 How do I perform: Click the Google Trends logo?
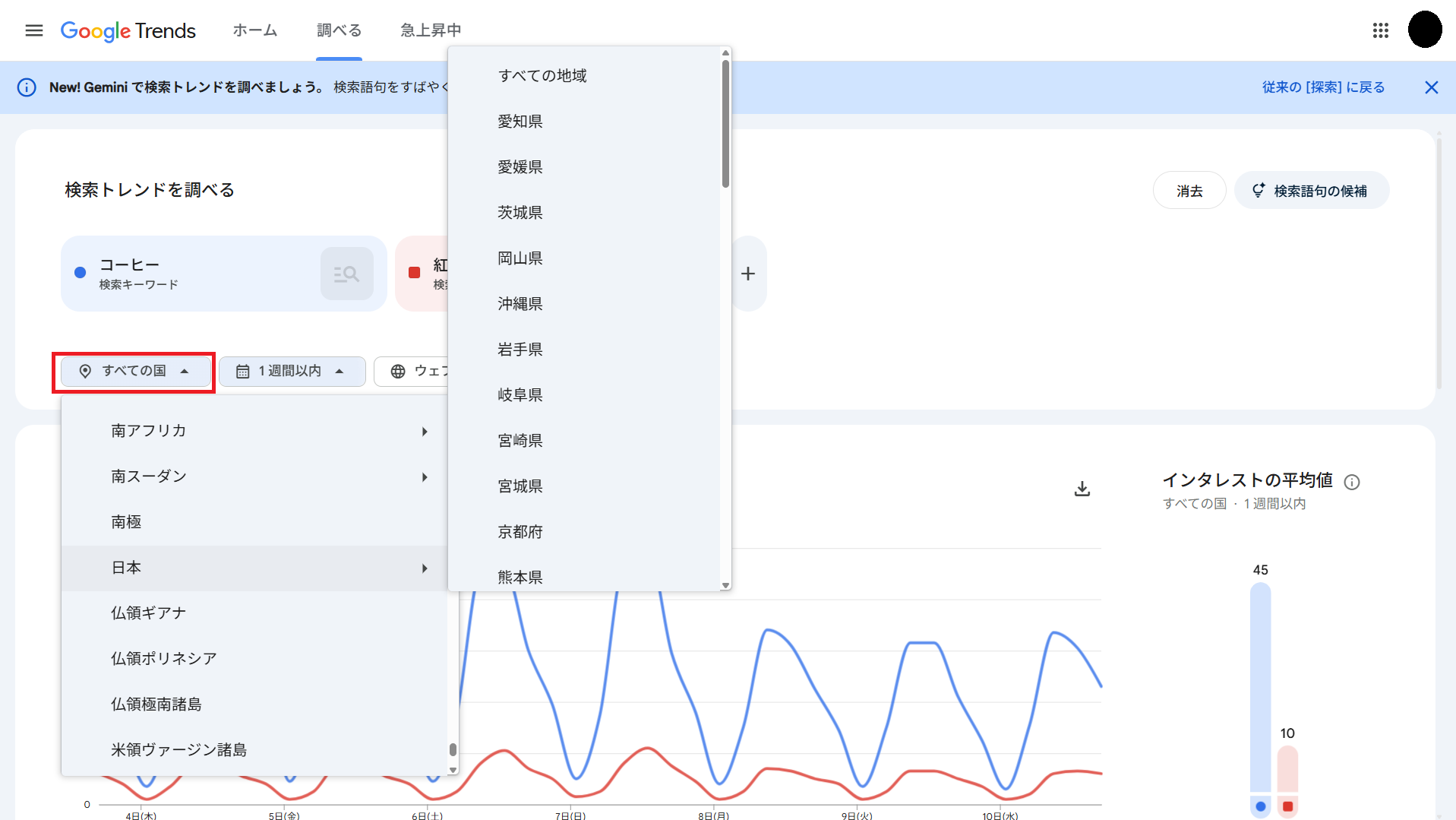click(x=128, y=30)
